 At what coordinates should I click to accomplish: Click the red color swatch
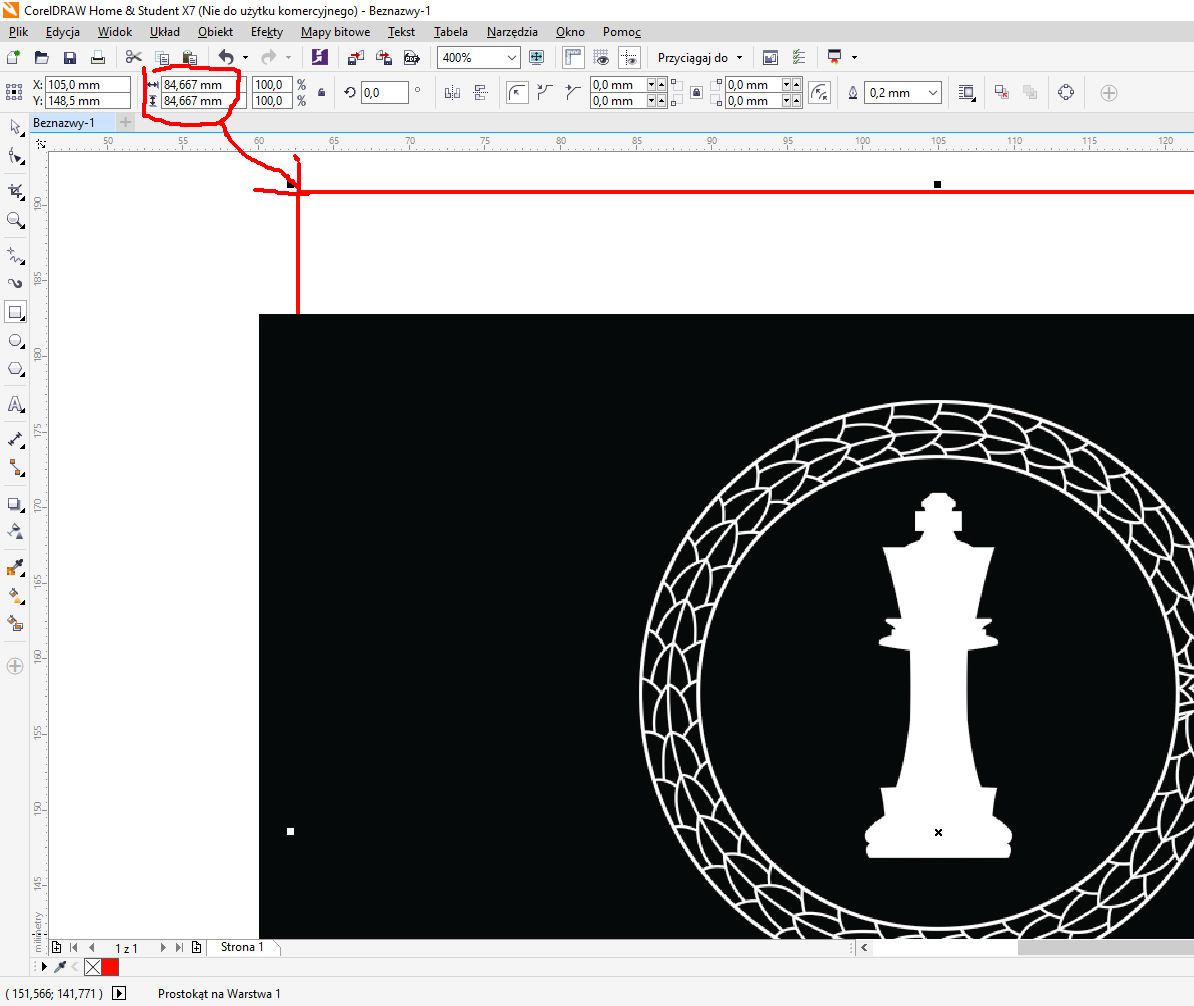click(110, 967)
